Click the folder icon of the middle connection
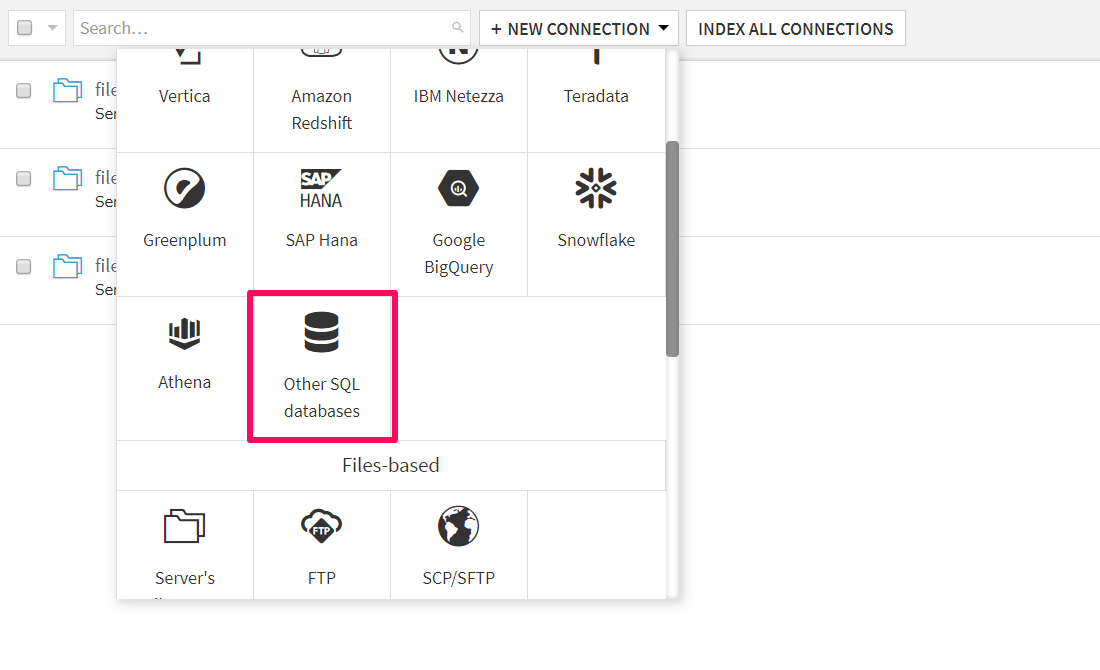This screenshot has width=1100, height=670. click(x=67, y=178)
